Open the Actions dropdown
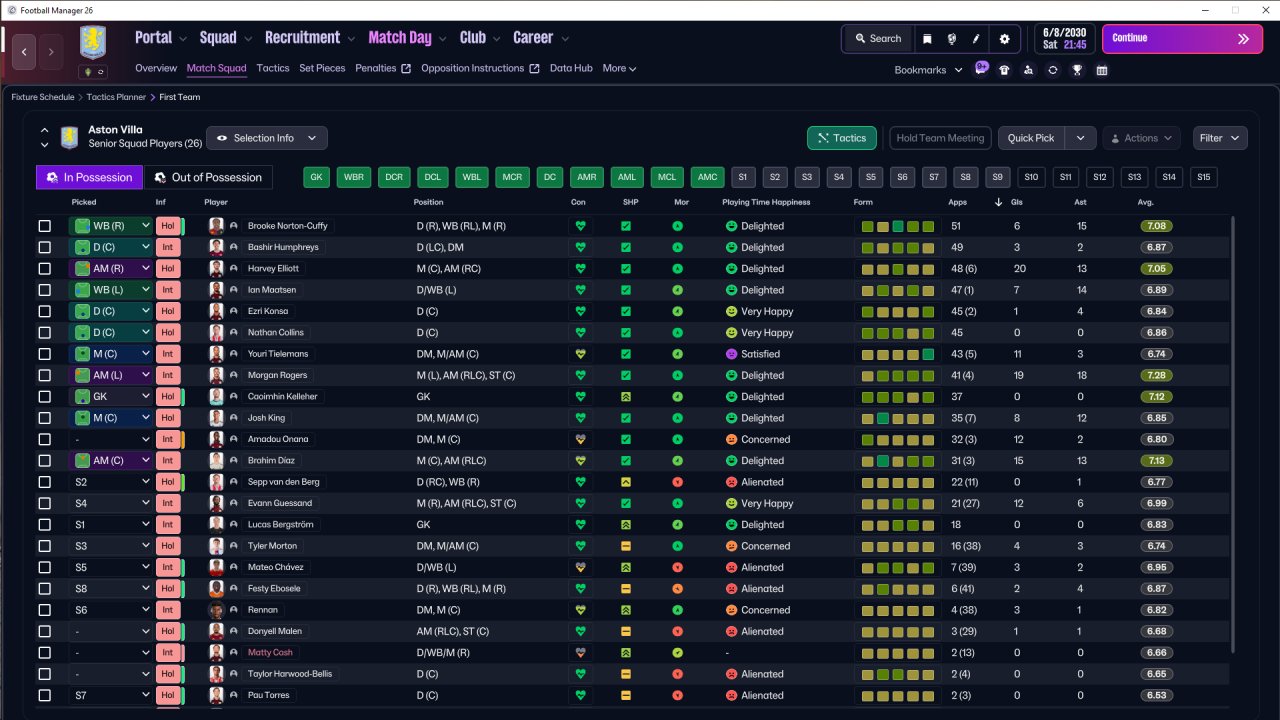This screenshot has width=1280, height=720. 1141,138
